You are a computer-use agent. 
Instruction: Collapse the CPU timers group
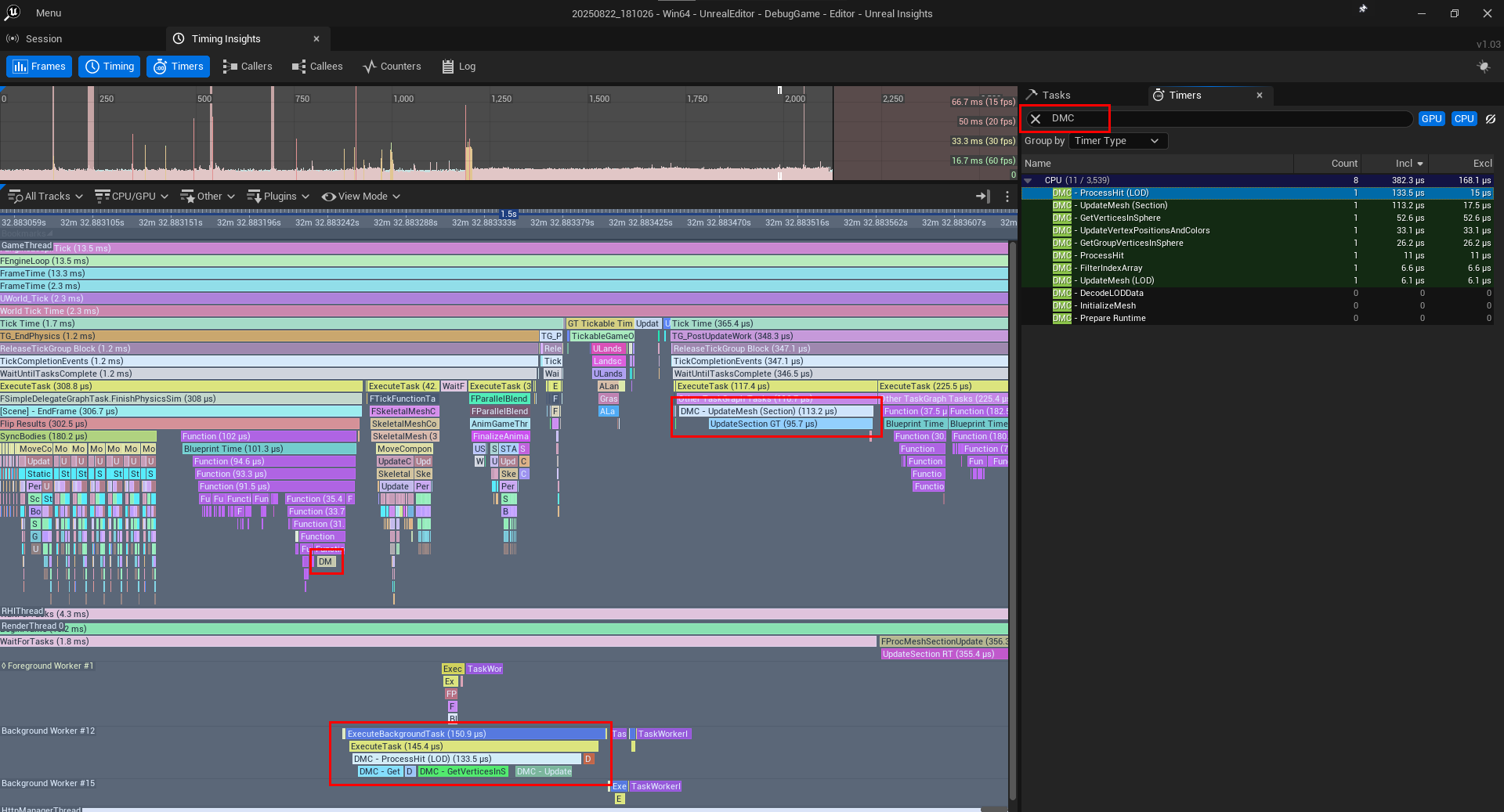[1029, 181]
